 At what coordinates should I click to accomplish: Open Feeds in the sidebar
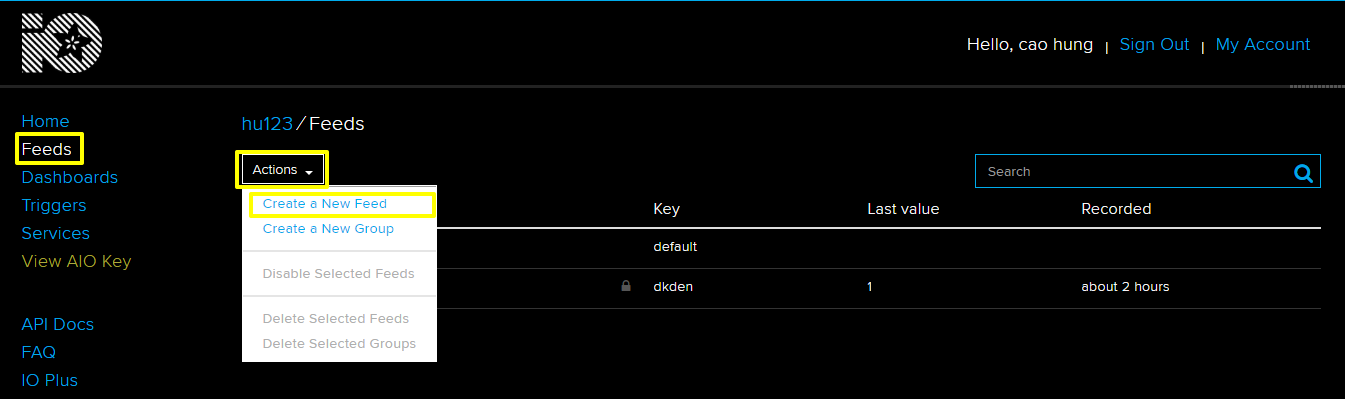(x=47, y=149)
